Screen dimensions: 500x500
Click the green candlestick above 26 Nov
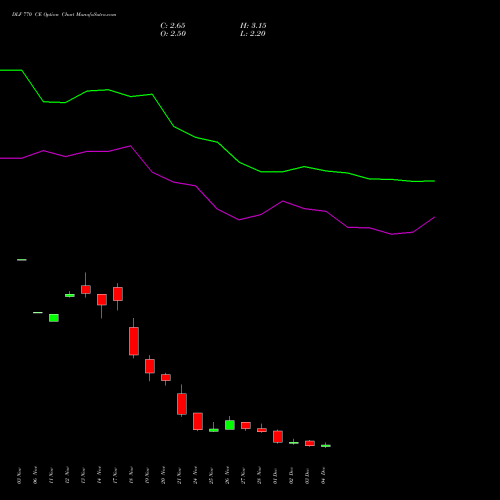pos(230,425)
